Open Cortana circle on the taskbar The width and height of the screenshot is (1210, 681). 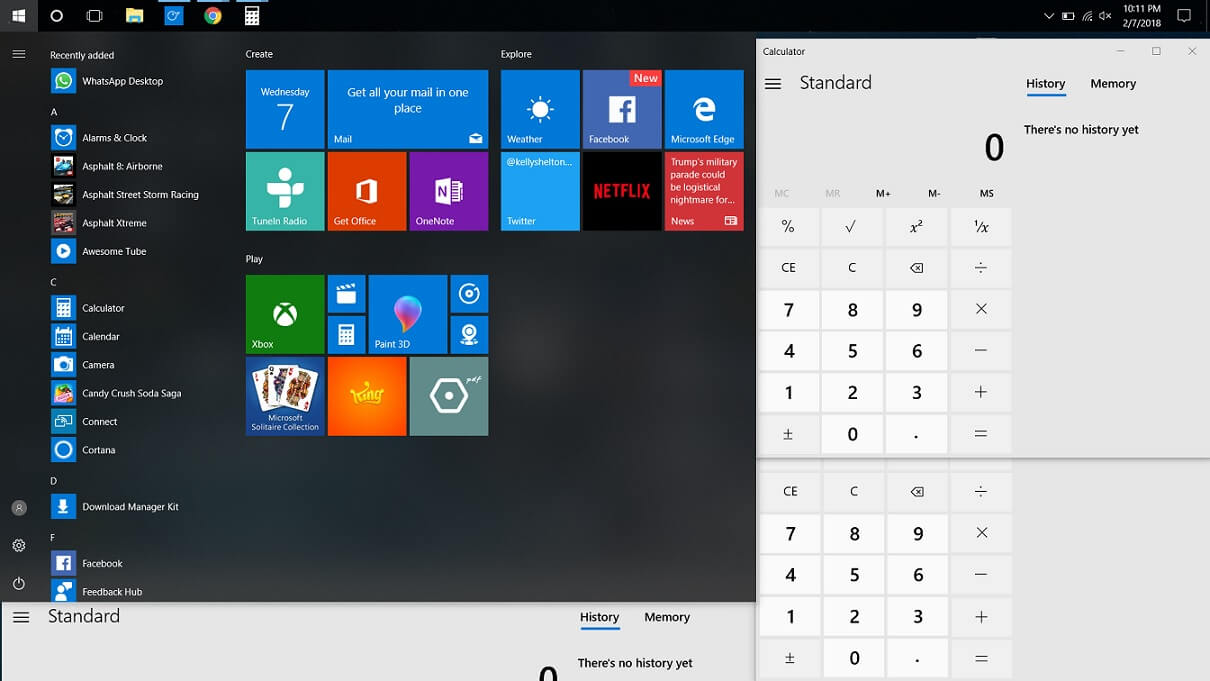click(56, 15)
